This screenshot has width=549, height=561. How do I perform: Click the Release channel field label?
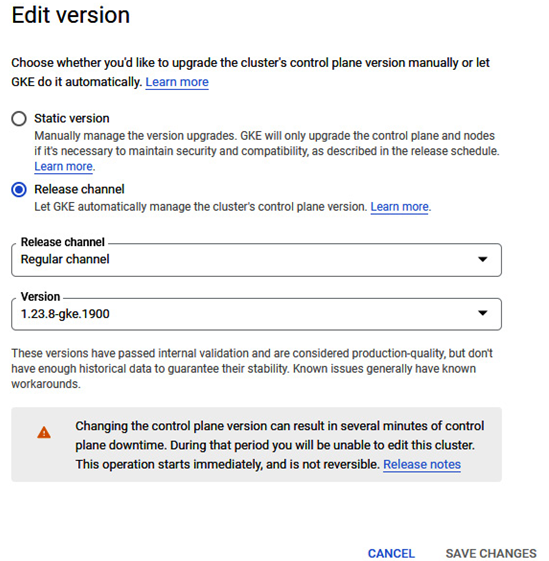tap(63, 242)
